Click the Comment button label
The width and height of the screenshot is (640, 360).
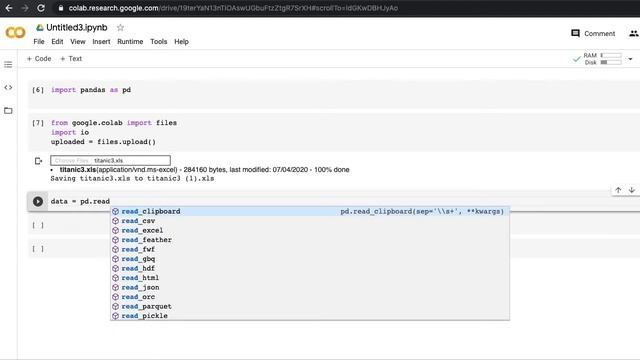click(x=599, y=34)
